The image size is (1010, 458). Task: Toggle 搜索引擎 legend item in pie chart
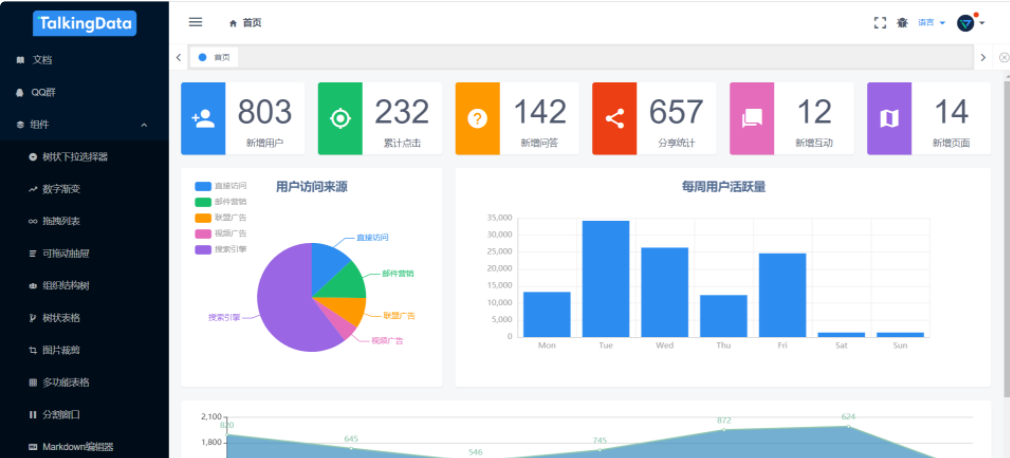pyautogui.click(x=222, y=249)
